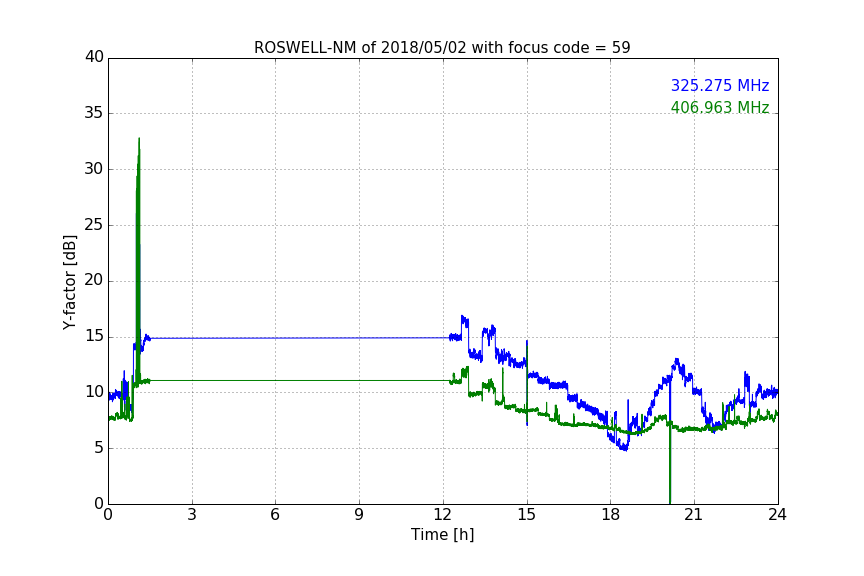Click the plot title mentioning ROSWELL-NM

[x=442, y=47]
